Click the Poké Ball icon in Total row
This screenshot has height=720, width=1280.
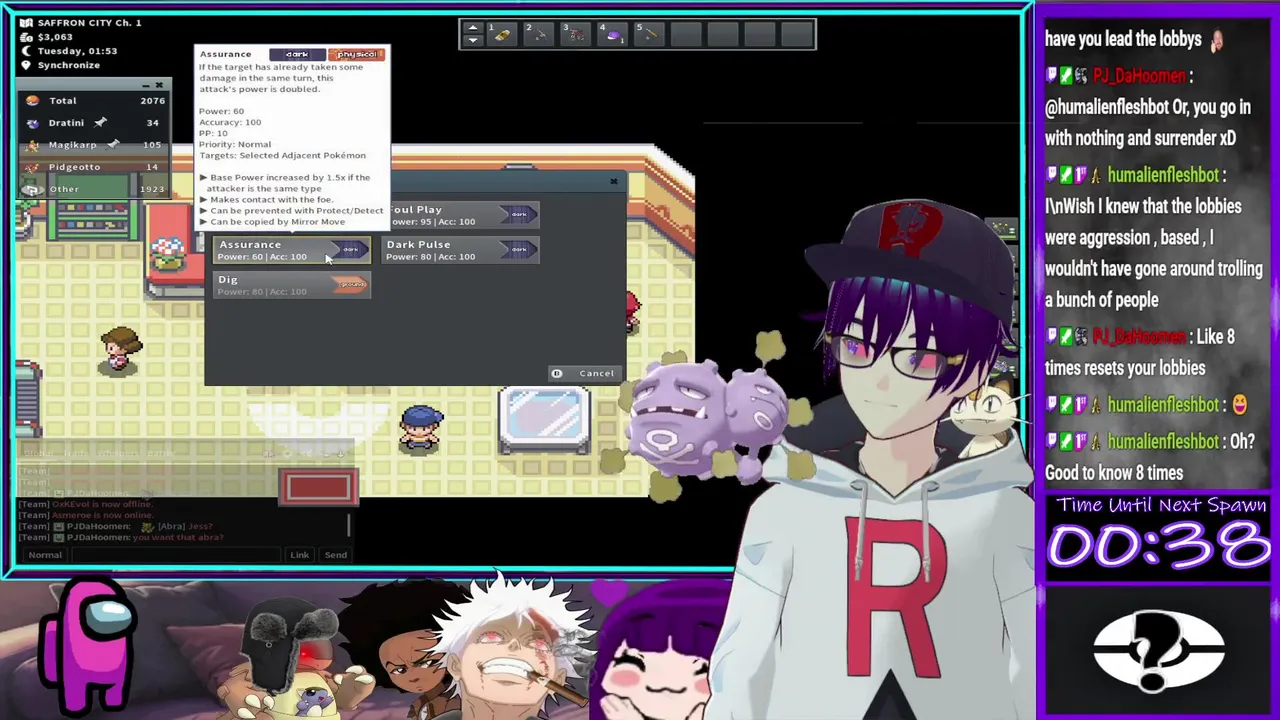point(32,100)
